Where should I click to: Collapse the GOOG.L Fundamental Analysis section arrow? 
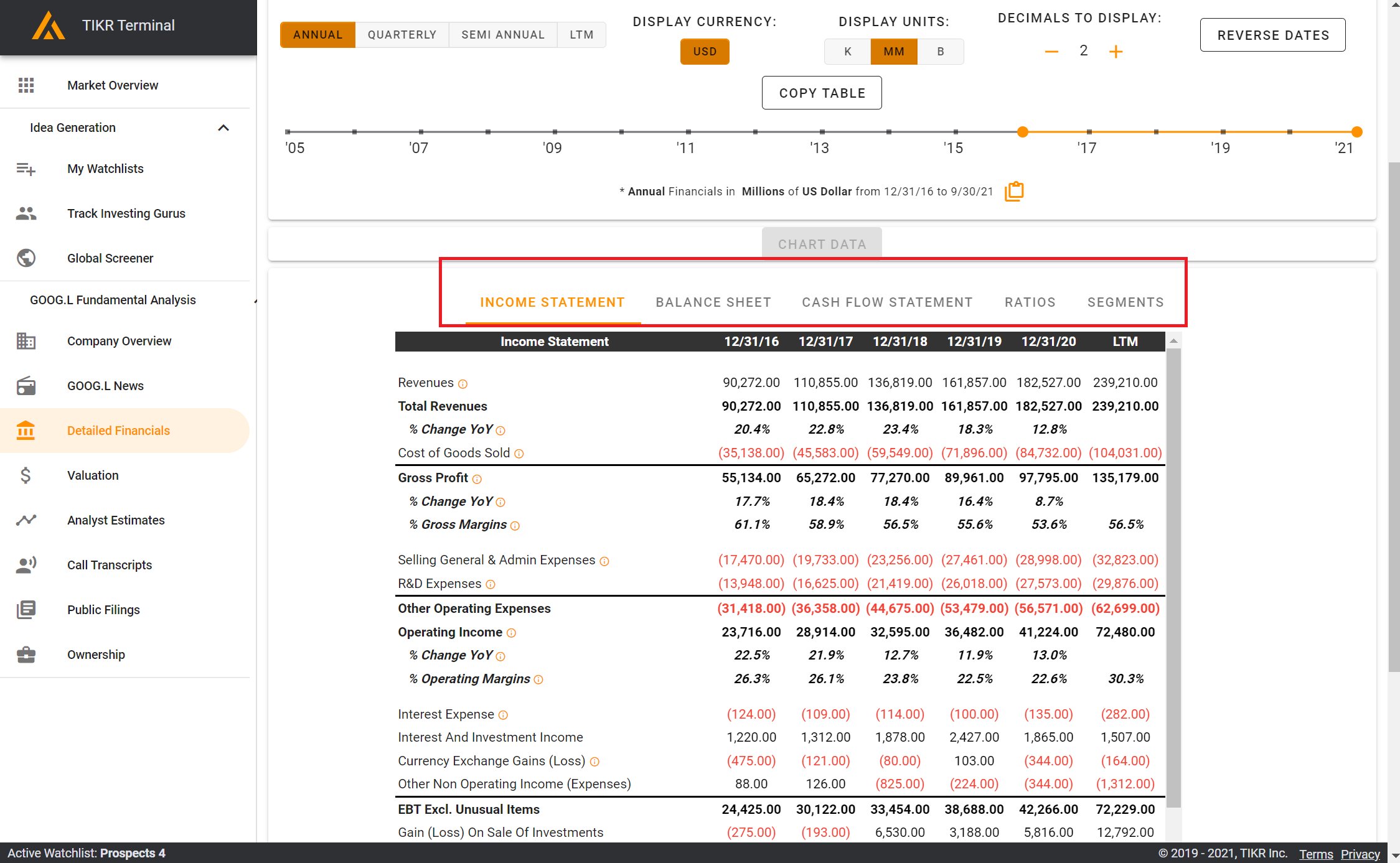coord(254,301)
